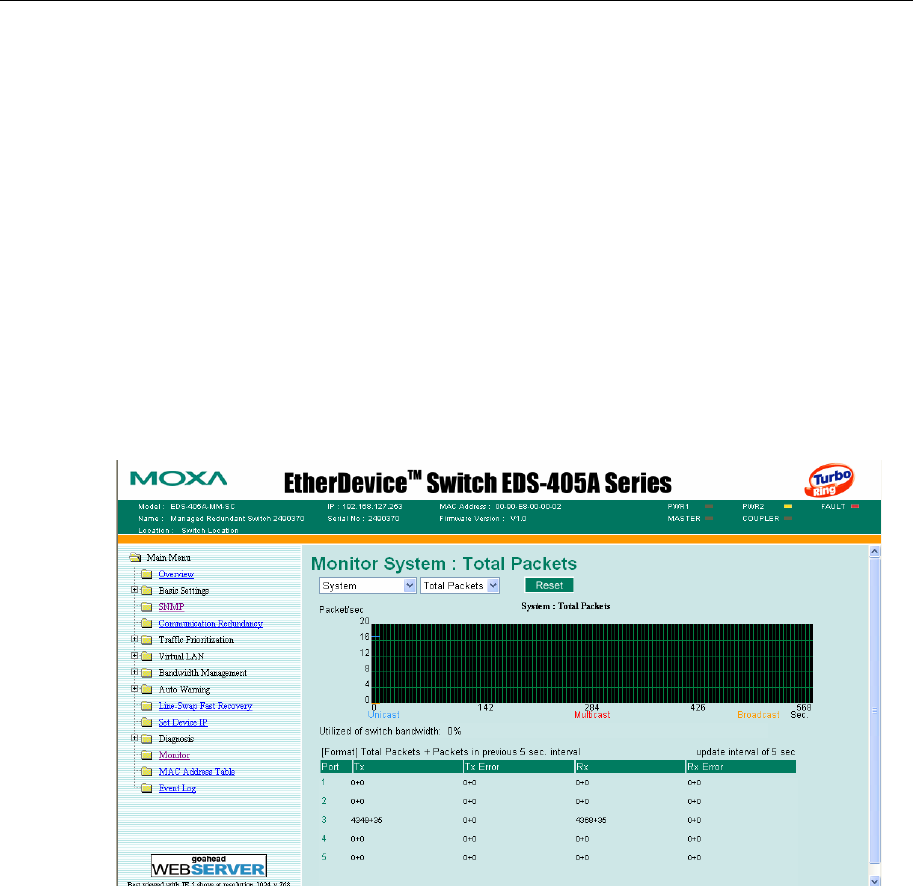Click the scrollbar down arrow
This screenshot has width=913, height=886.
[x=875, y=881]
